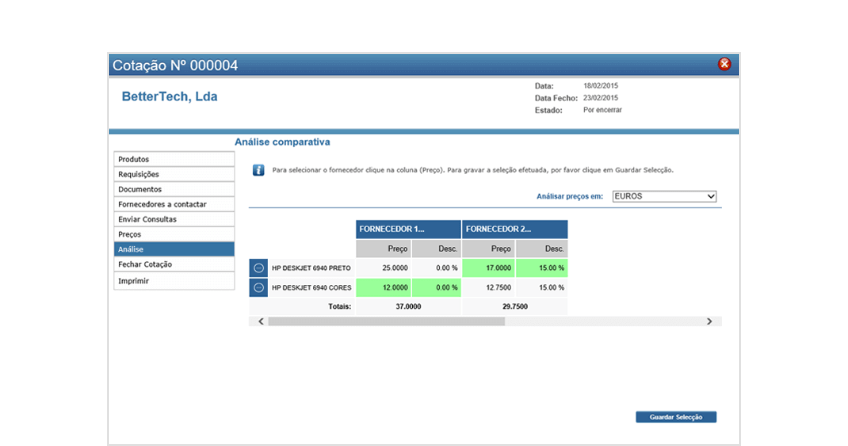This screenshot has height=446, width=848.
Task: Click the HP DESKJET 6940 PRETO product name
Action: (311, 268)
